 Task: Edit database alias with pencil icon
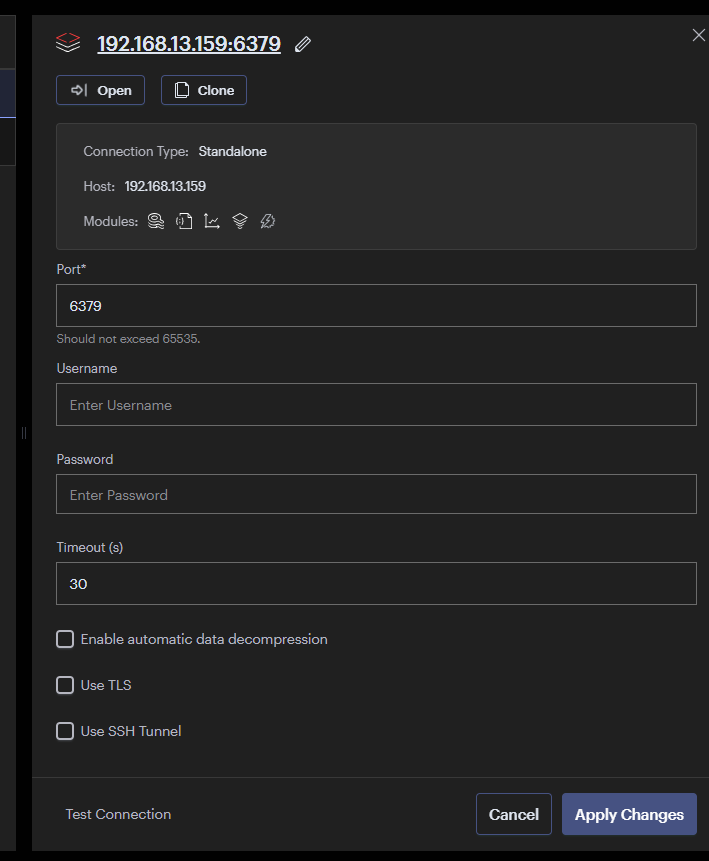coord(303,44)
